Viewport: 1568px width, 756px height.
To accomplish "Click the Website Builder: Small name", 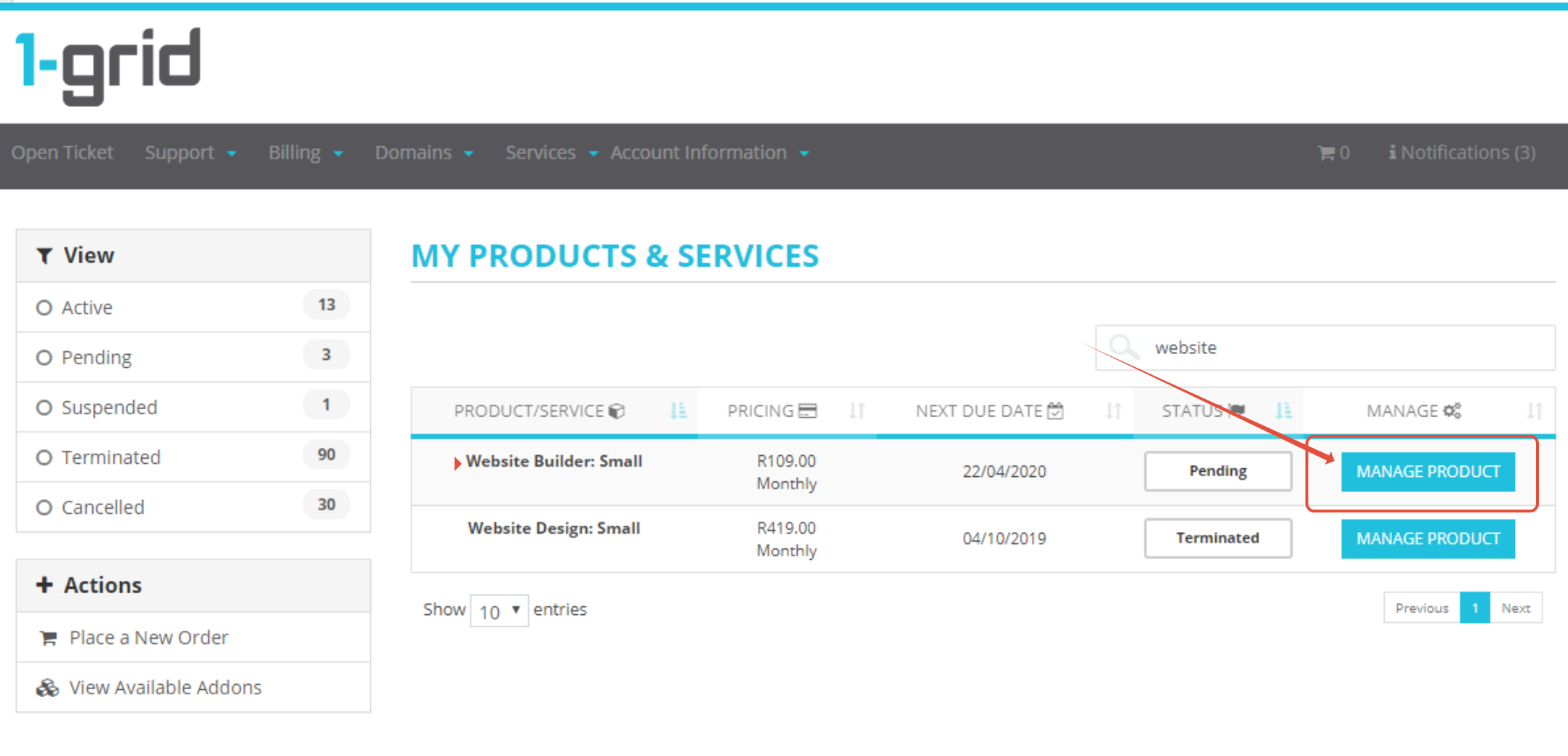I will [x=553, y=462].
